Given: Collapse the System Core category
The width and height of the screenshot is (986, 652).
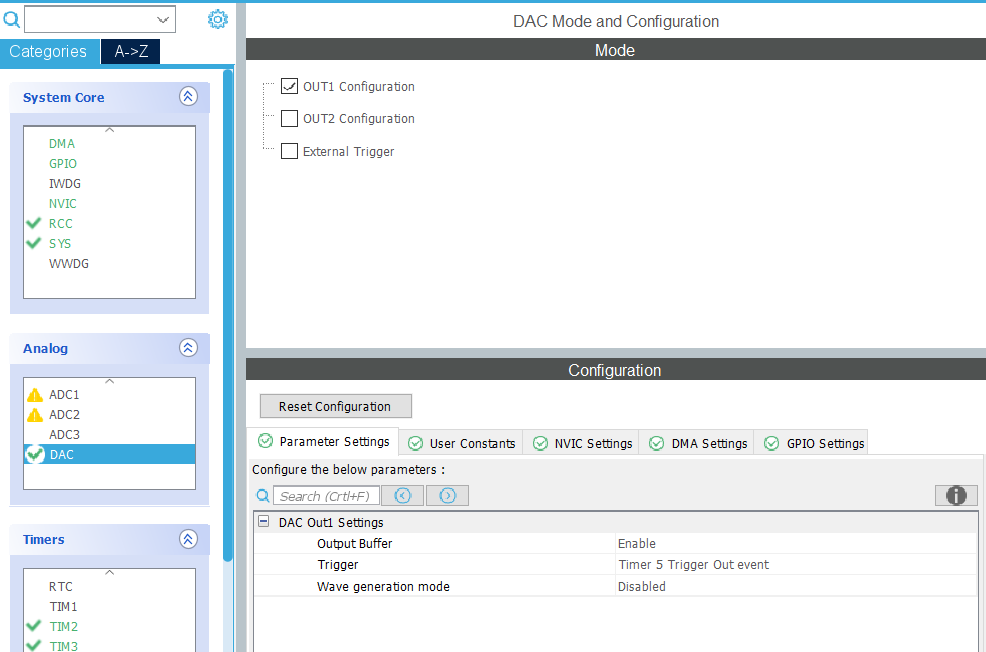Looking at the screenshot, I should click(x=188, y=96).
